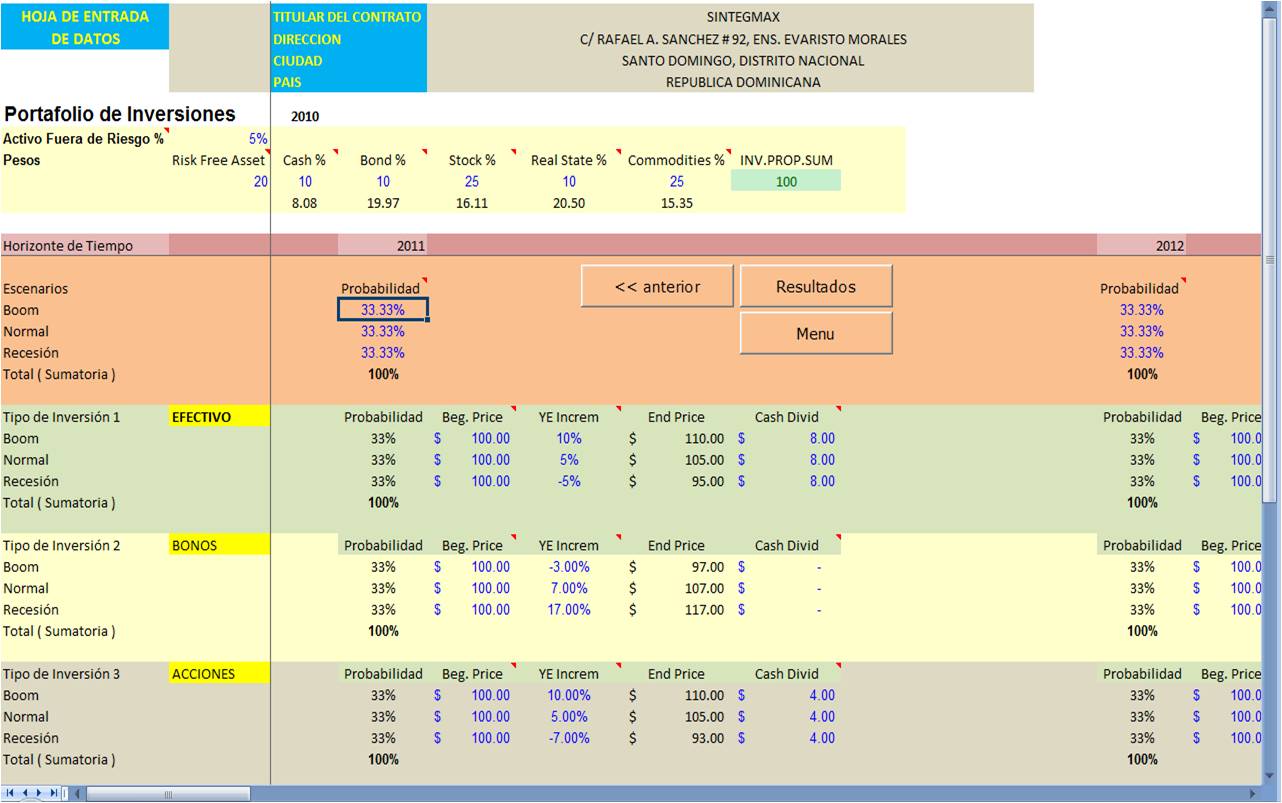Click the 15.35 value under Commodities %
The image size is (1282, 803).
pyautogui.click(x=676, y=203)
